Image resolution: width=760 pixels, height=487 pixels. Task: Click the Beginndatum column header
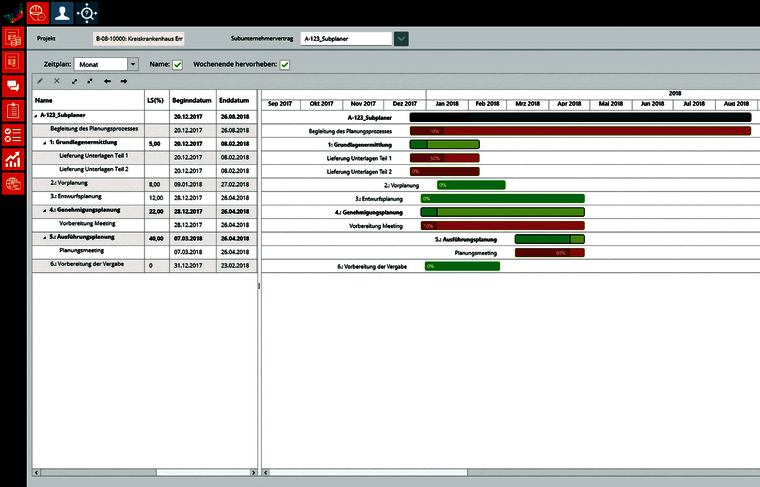[x=192, y=100]
